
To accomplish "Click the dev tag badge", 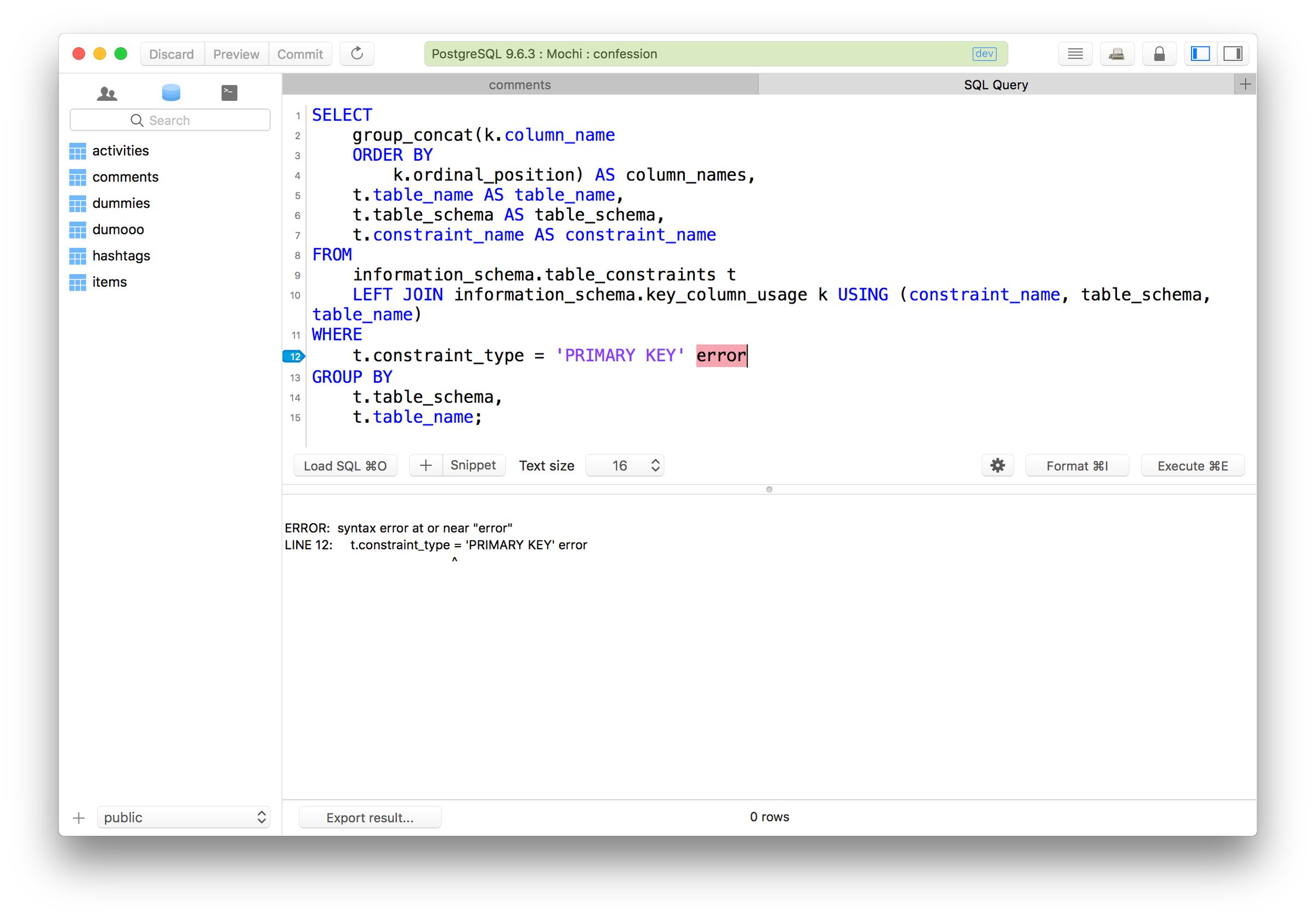I will [x=984, y=54].
